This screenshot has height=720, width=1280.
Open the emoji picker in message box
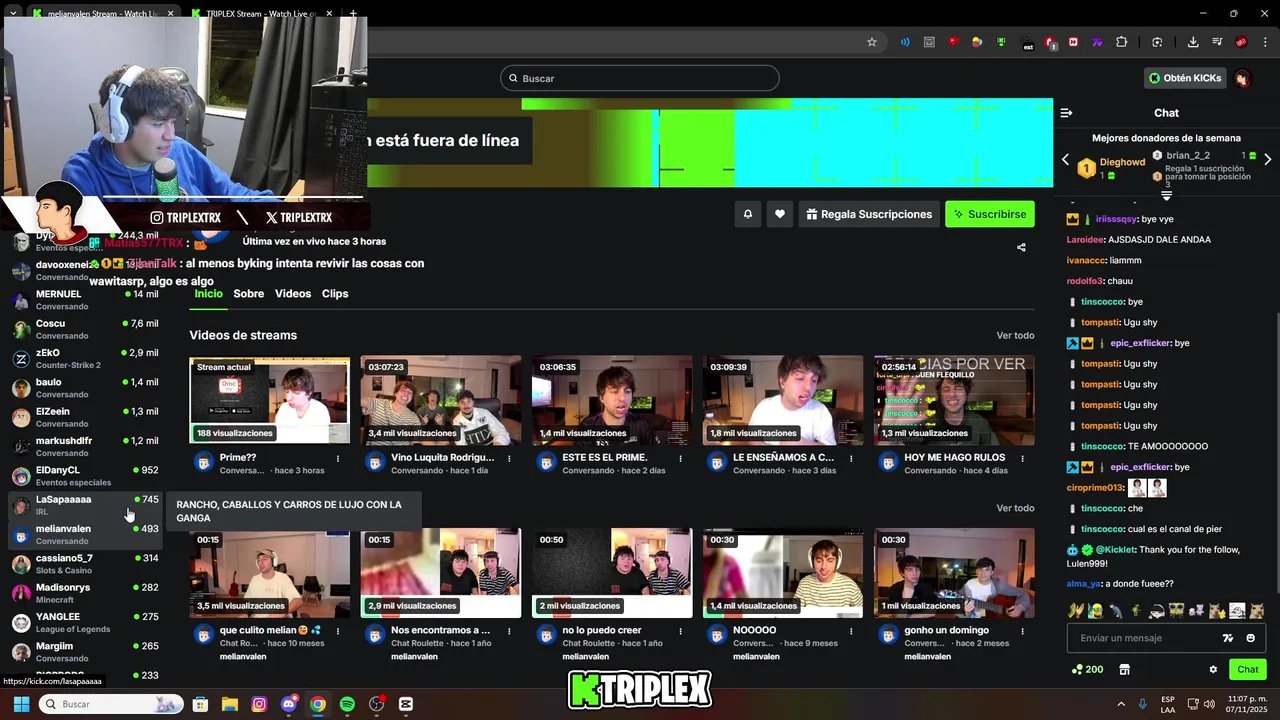1250,638
